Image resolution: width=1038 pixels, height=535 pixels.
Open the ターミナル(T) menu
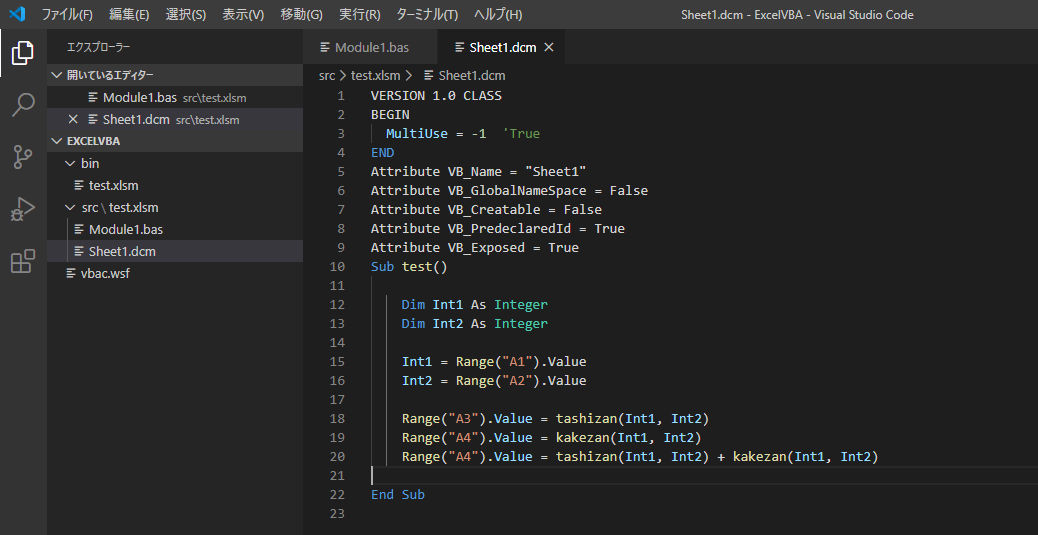(x=427, y=15)
